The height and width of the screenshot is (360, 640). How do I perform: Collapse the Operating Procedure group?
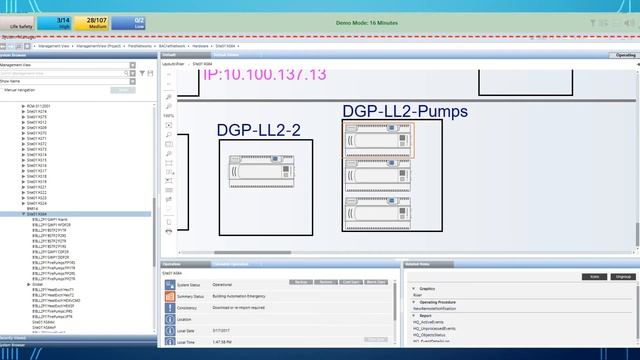click(x=413, y=302)
